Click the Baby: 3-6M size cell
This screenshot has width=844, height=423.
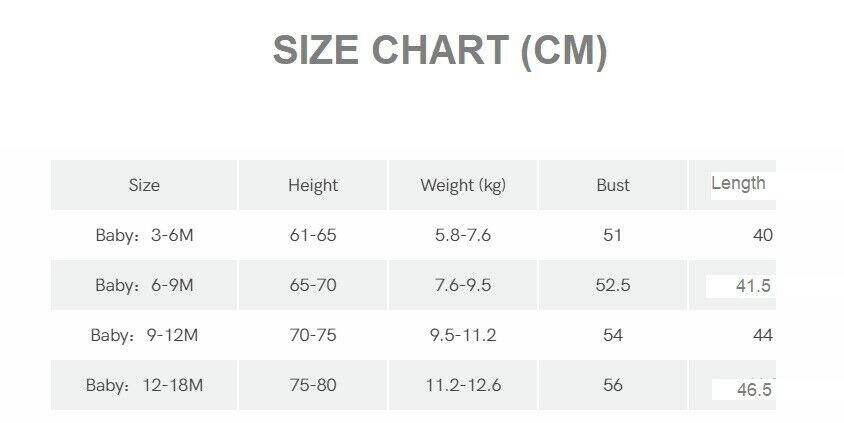pos(144,235)
